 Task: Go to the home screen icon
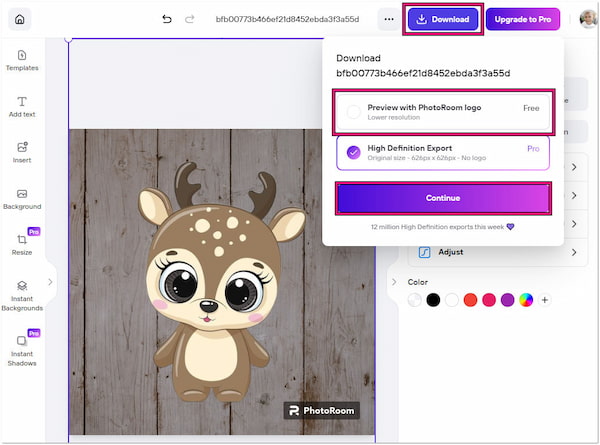click(x=20, y=19)
